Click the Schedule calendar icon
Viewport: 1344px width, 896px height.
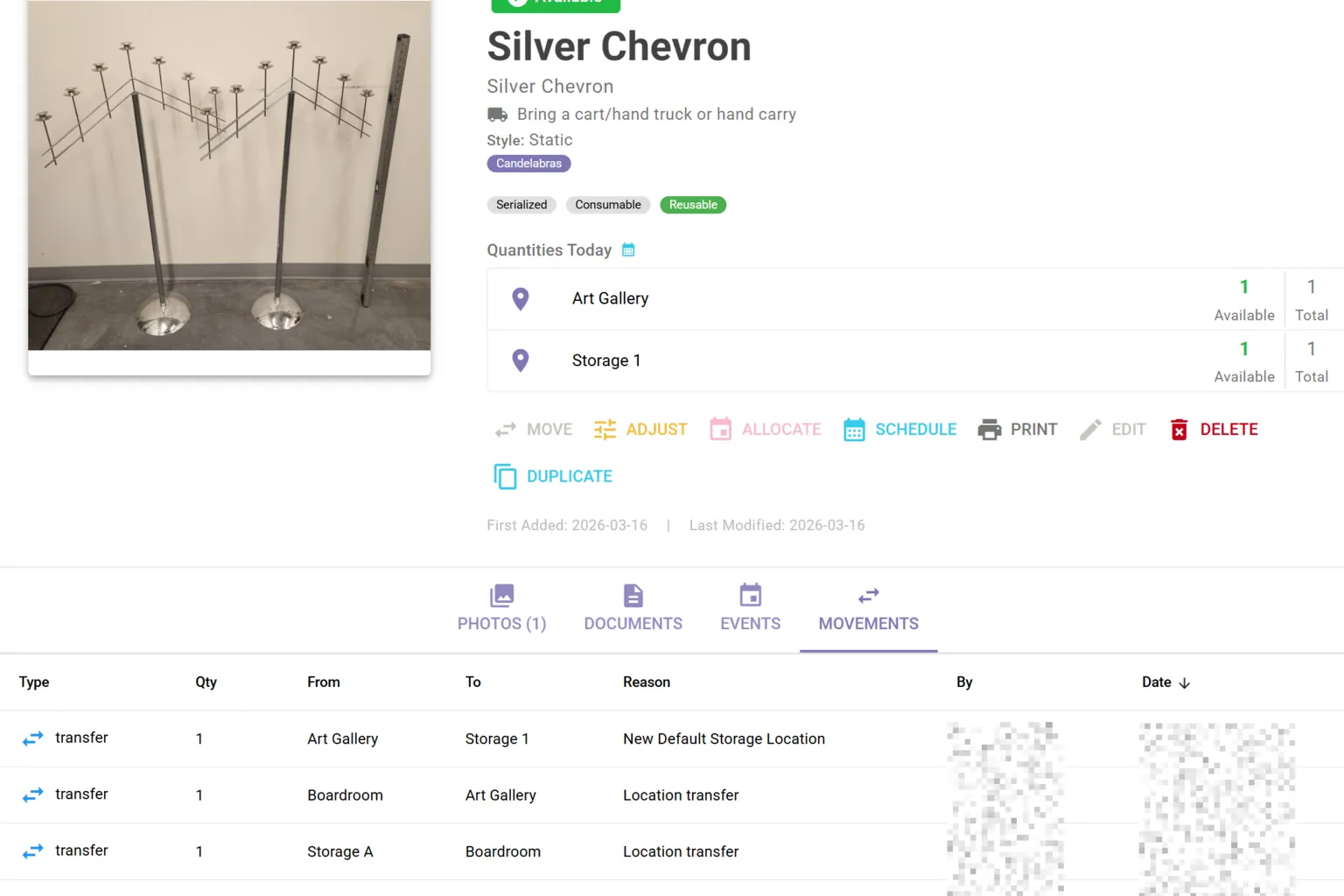coord(854,430)
